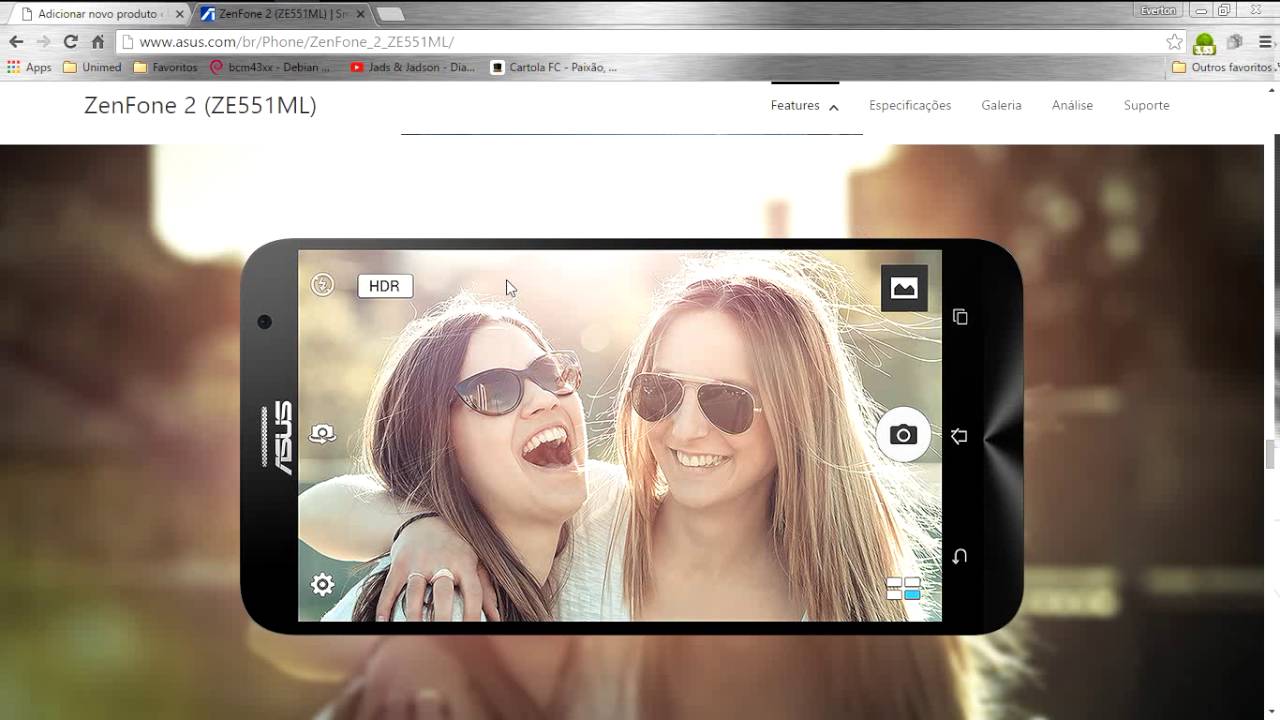The height and width of the screenshot is (720, 1280).
Task: Open the Especificações section
Action: 910,105
